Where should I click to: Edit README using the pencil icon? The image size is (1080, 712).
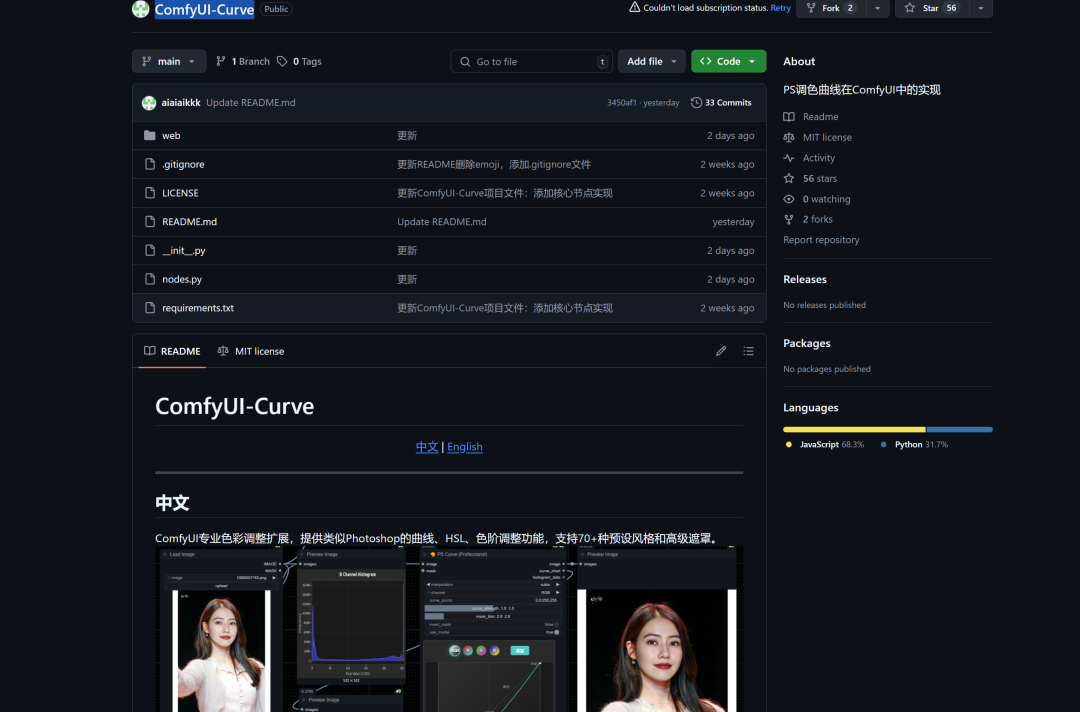pyautogui.click(x=720, y=351)
